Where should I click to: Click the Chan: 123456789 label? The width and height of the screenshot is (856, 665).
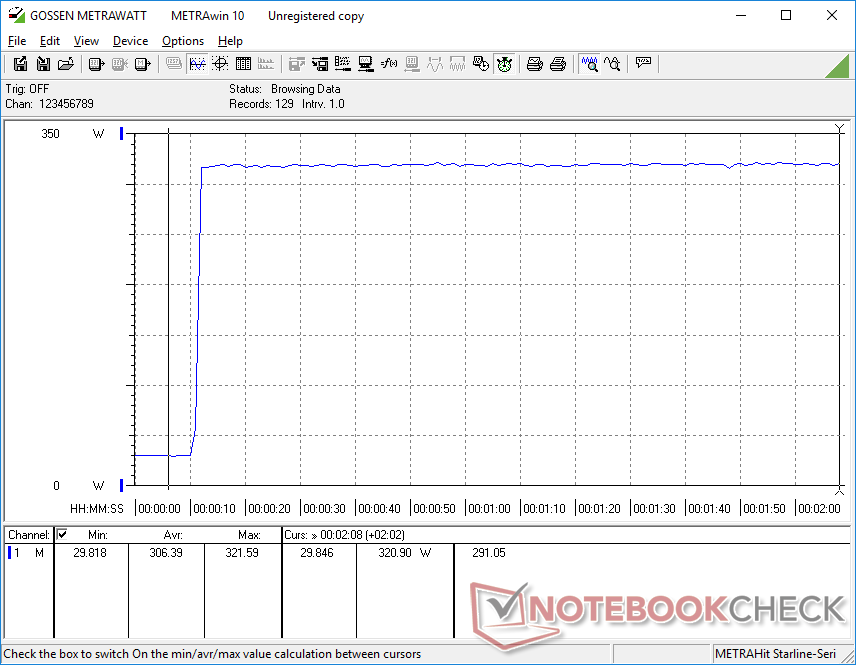(49, 104)
